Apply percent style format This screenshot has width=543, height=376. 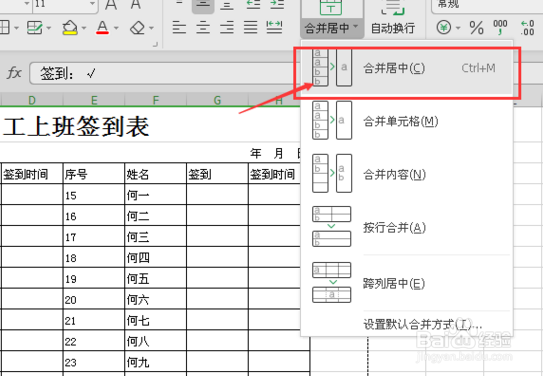point(476,28)
